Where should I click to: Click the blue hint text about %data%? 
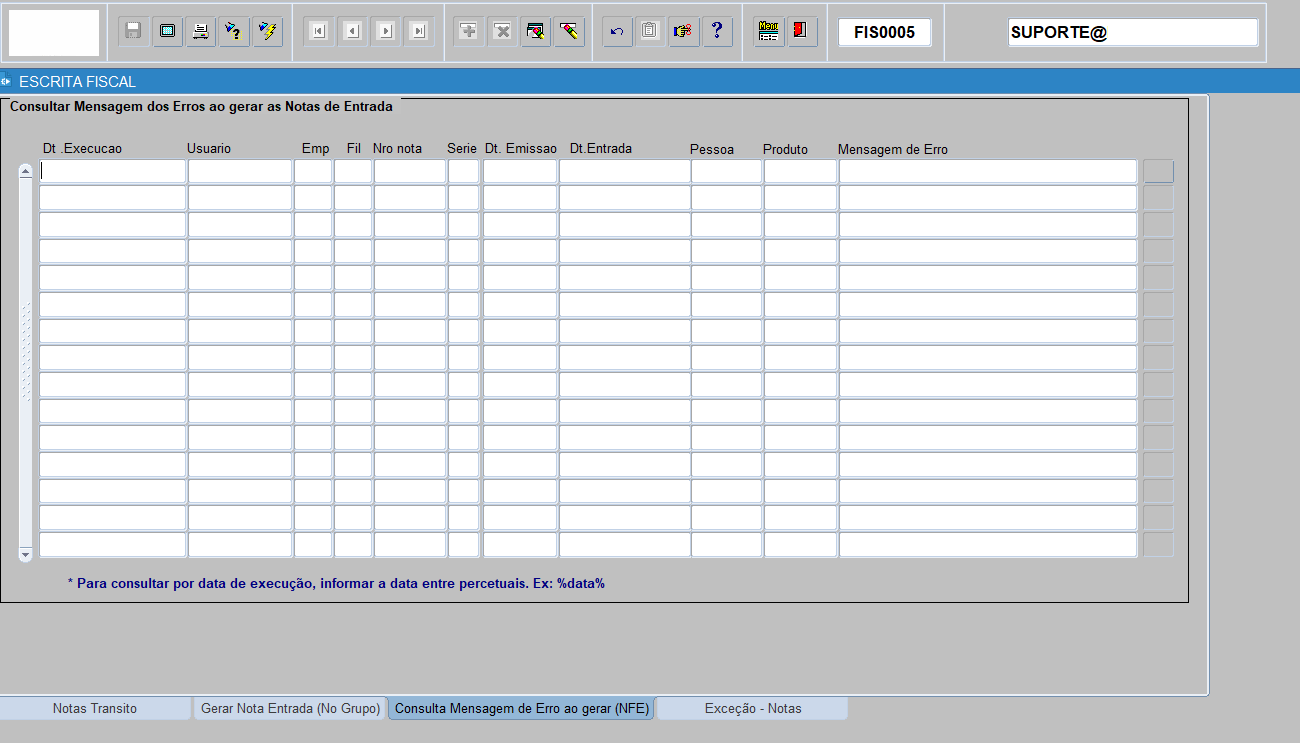pos(336,583)
